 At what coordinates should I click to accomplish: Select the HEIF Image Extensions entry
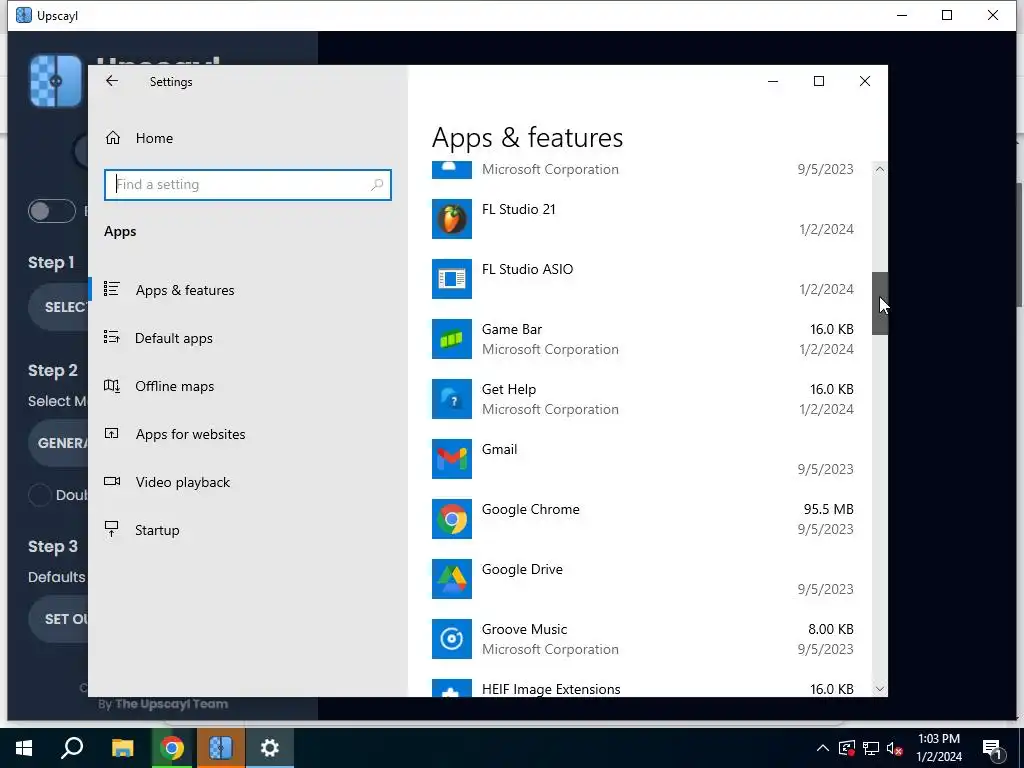[x=551, y=690]
